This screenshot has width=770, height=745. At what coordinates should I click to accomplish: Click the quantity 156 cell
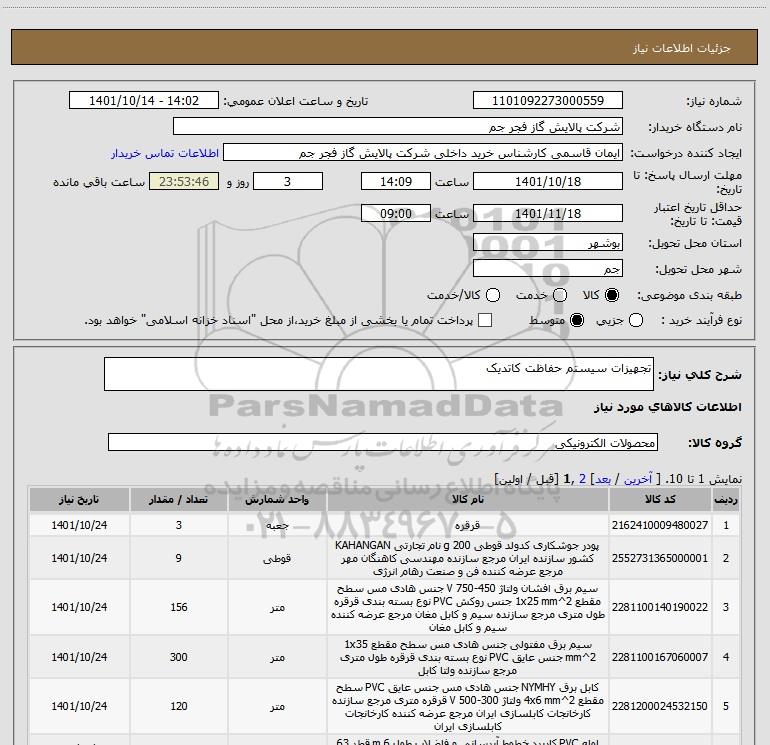(x=179, y=607)
